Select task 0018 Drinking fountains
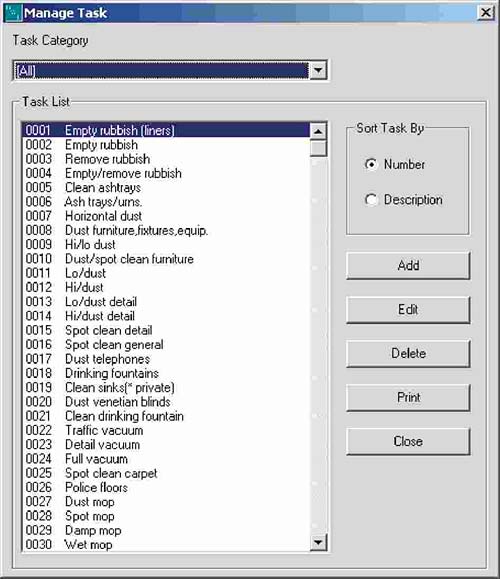 pos(166,373)
